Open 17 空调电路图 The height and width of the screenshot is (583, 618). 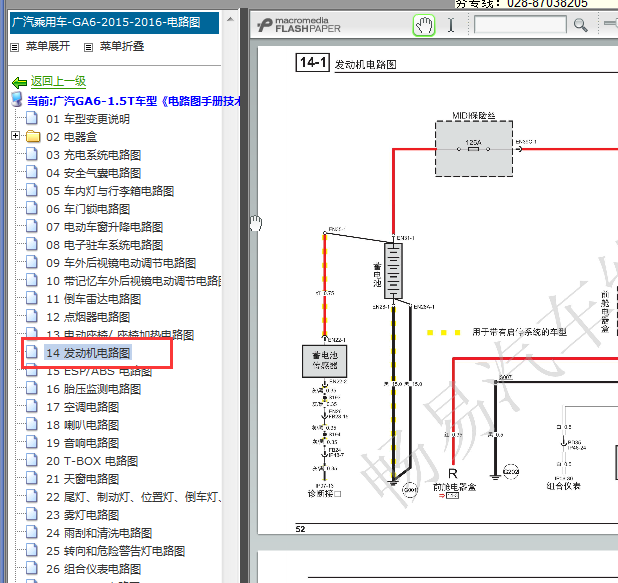82,407
